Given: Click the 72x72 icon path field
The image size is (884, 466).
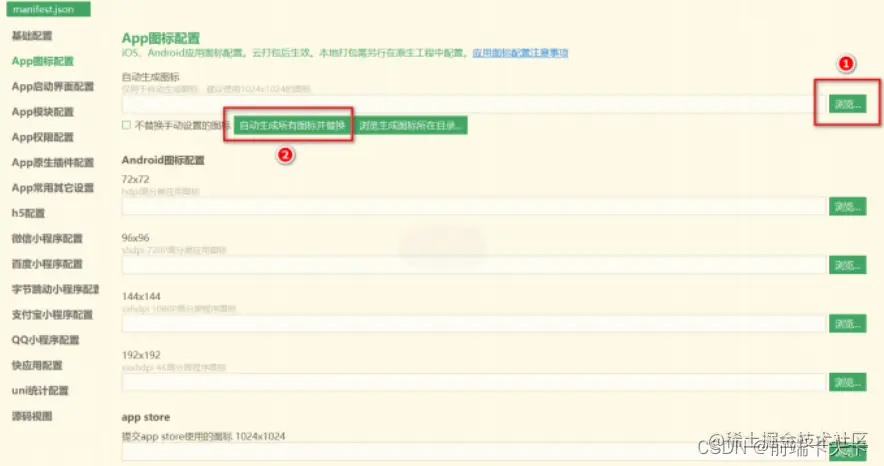Looking at the screenshot, I should [474, 206].
